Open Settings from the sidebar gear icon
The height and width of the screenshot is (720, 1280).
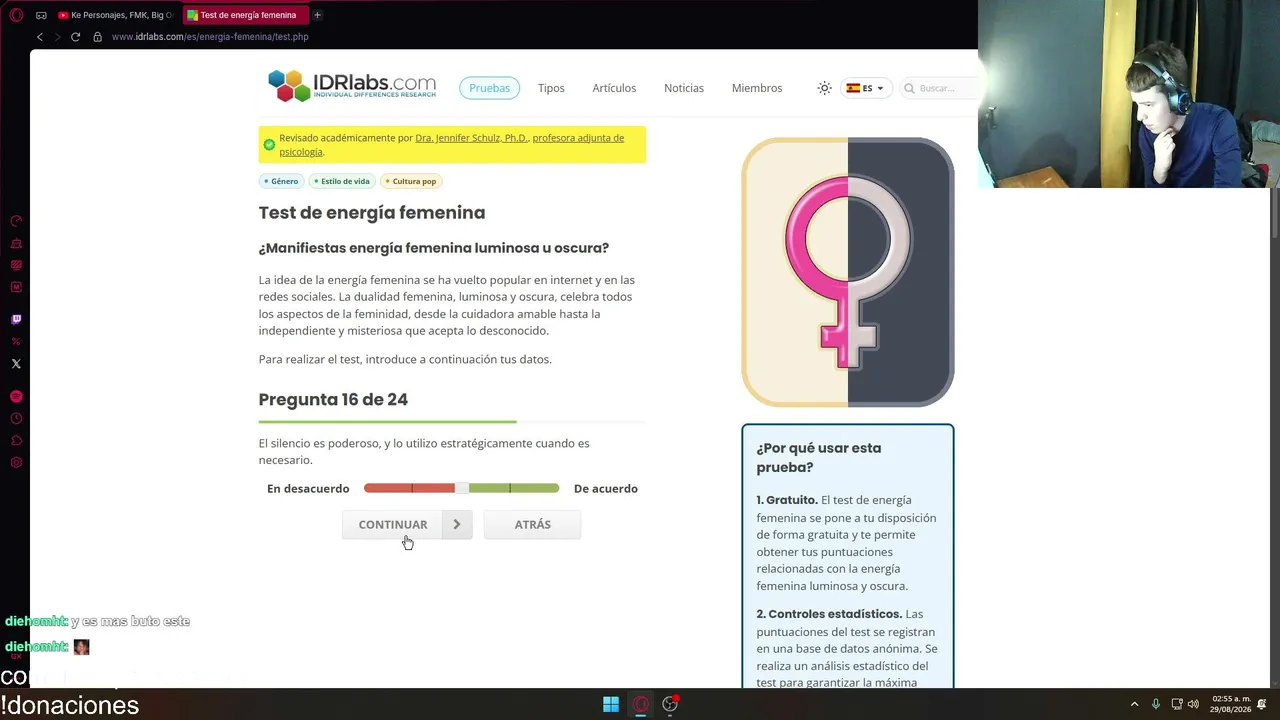pyautogui.click(x=16, y=463)
